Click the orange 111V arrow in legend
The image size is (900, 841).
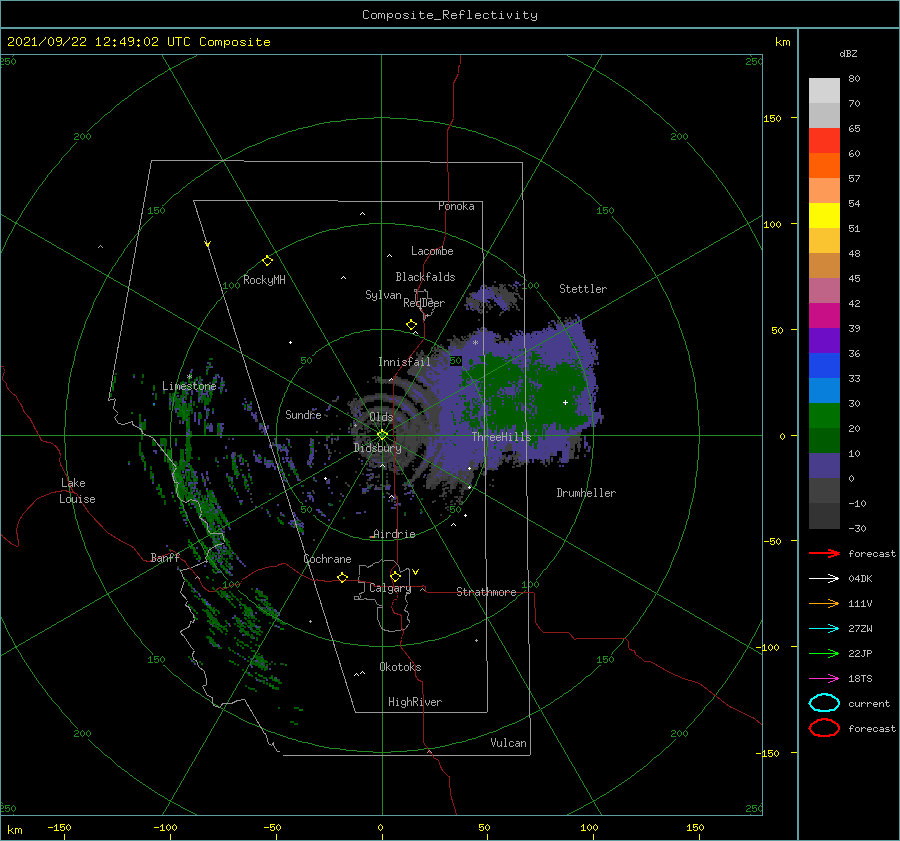[x=824, y=603]
